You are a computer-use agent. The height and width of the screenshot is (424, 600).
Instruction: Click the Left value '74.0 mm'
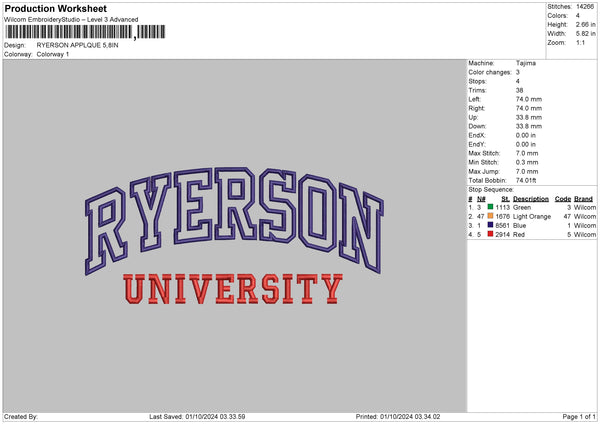pyautogui.click(x=529, y=99)
